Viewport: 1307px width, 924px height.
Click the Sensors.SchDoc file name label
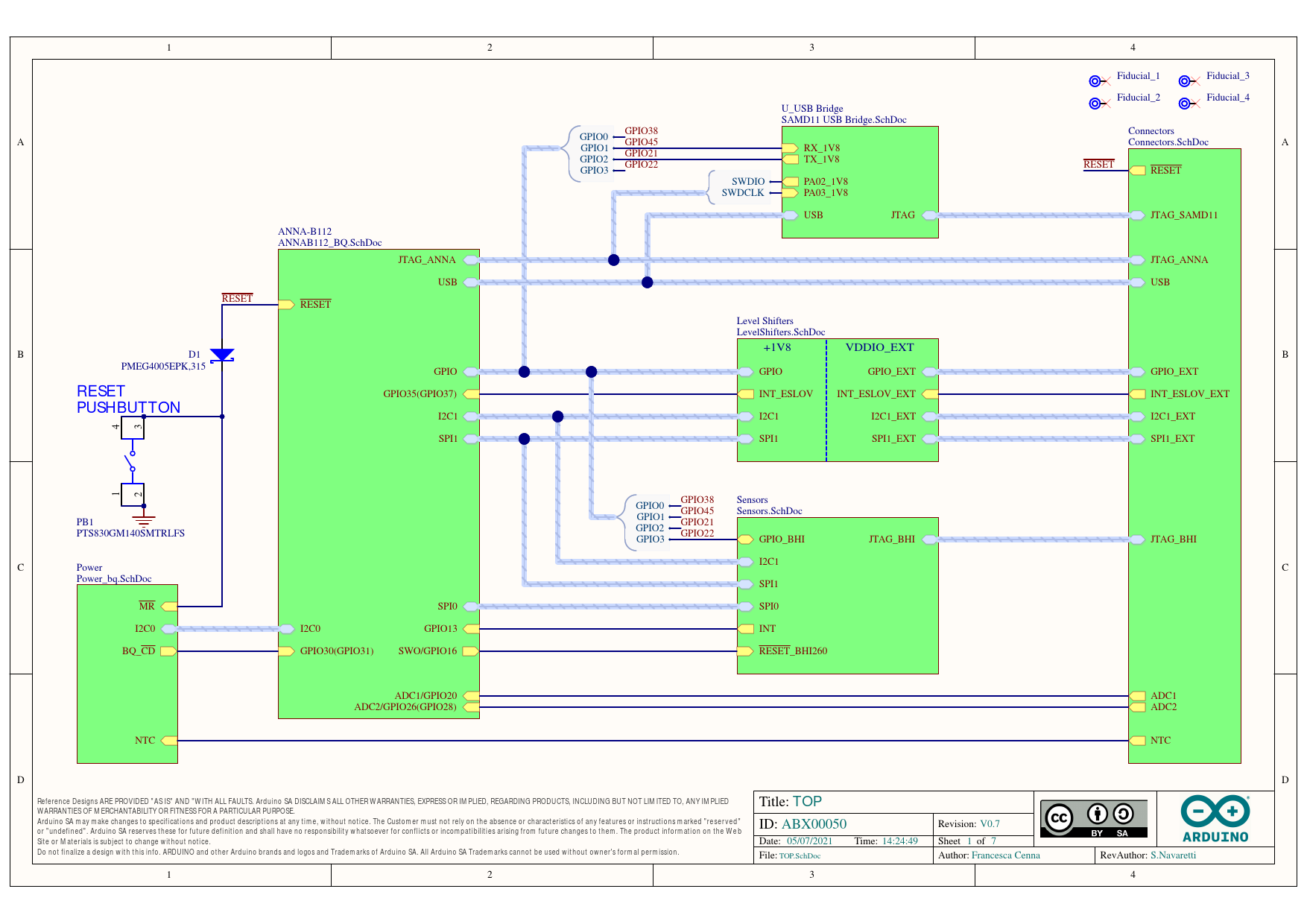769,511
